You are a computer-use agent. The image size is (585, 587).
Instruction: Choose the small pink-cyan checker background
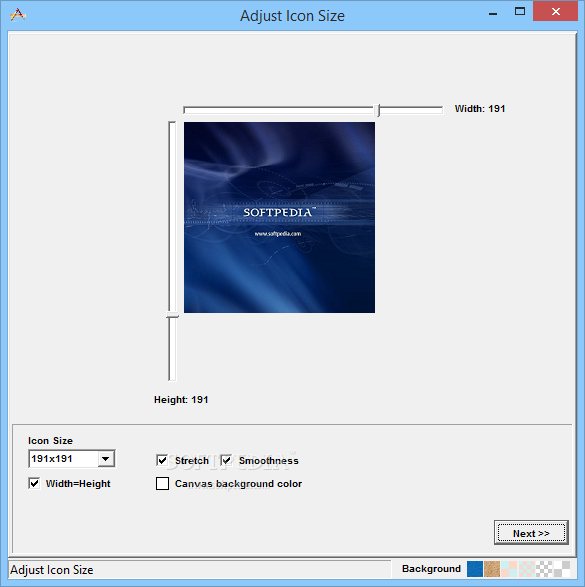coord(527,569)
